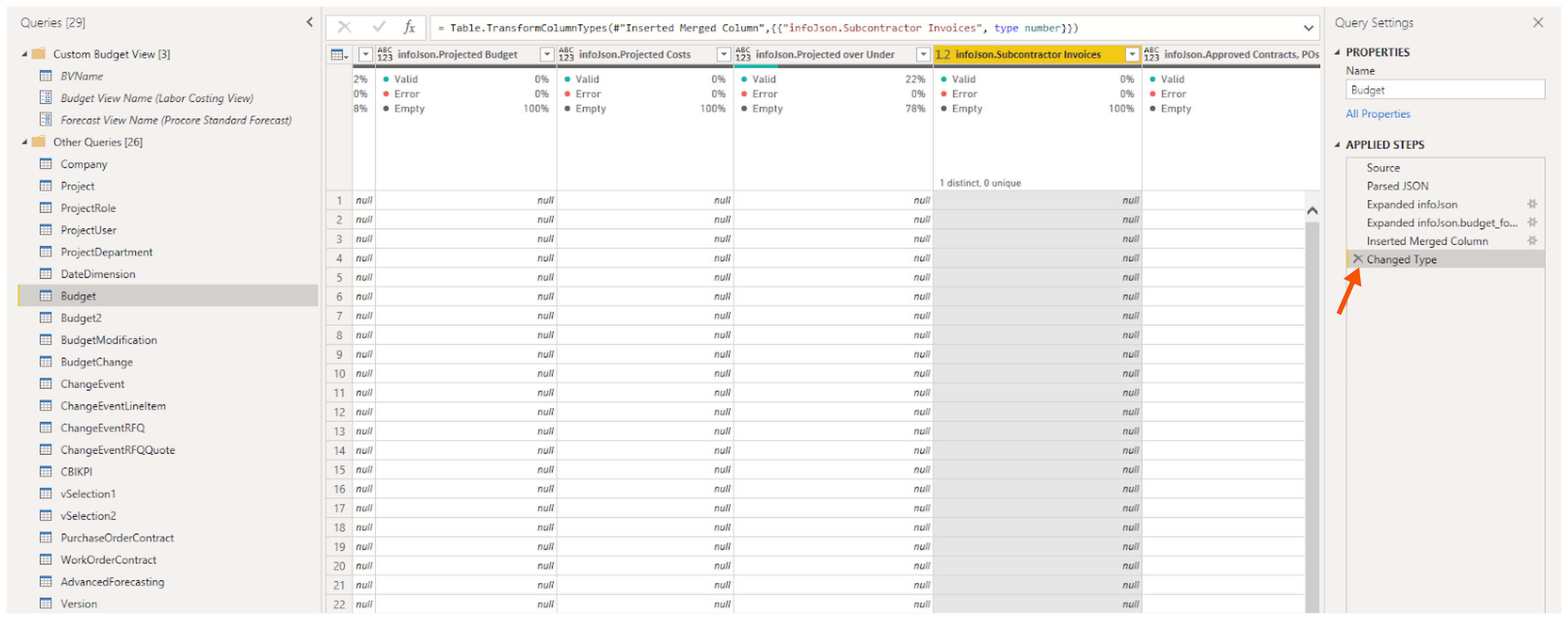1568x620 pixels.
Task: Select Forecast View Name query
Action: [x=176, y=120]
